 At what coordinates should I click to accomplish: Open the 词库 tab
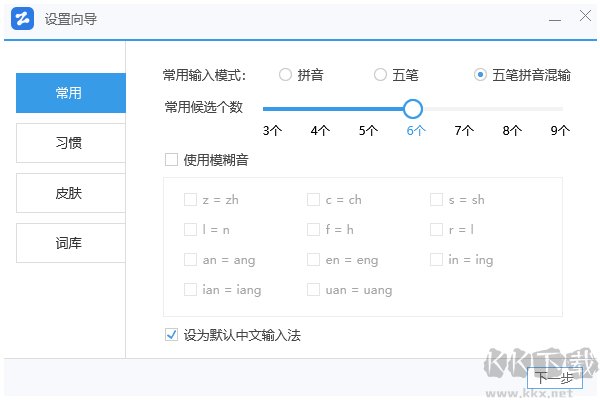(x=70, y=243)
